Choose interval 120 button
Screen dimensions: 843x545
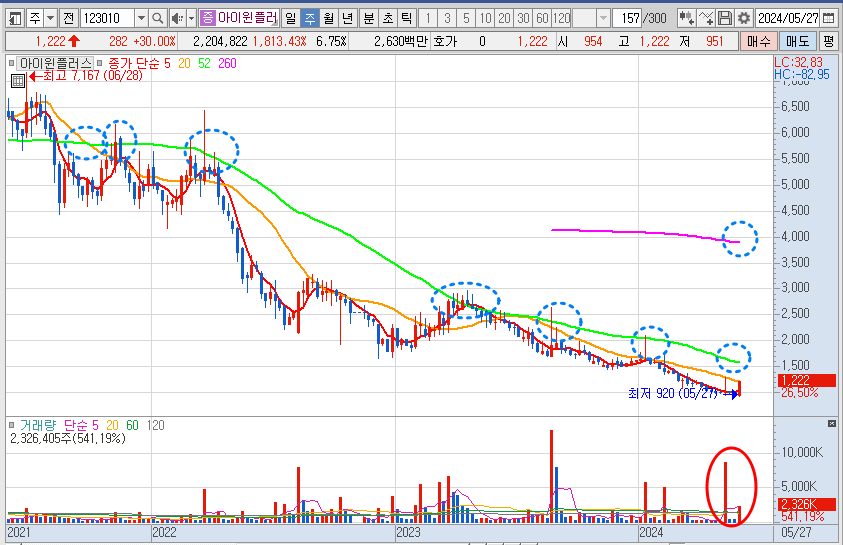[x=562, y=19]
